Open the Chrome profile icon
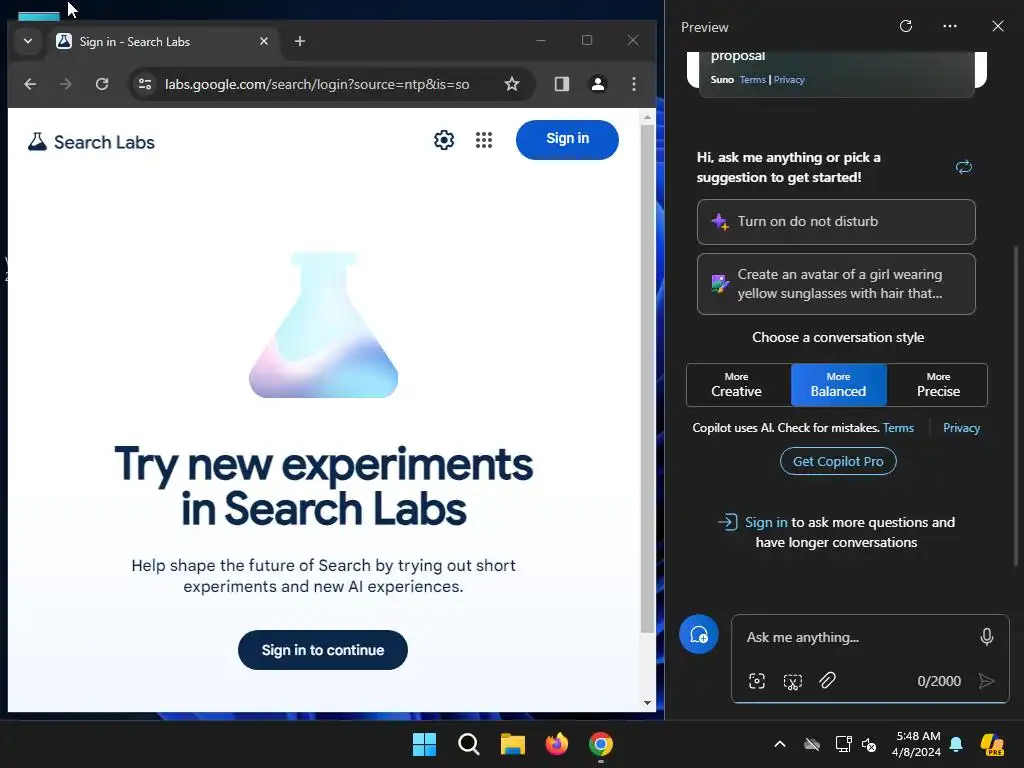This screenshot has width=1024, height=768. click(598, 84)
